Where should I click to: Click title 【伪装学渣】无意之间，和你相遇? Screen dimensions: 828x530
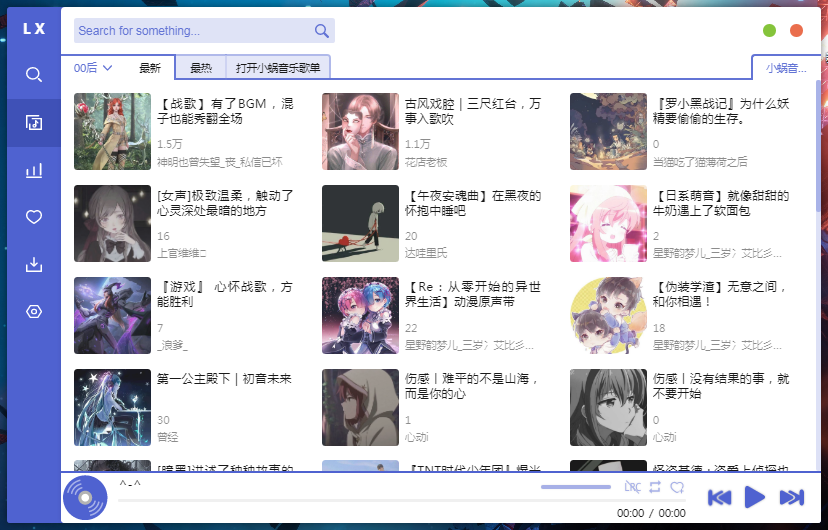[x=721, y=295]
